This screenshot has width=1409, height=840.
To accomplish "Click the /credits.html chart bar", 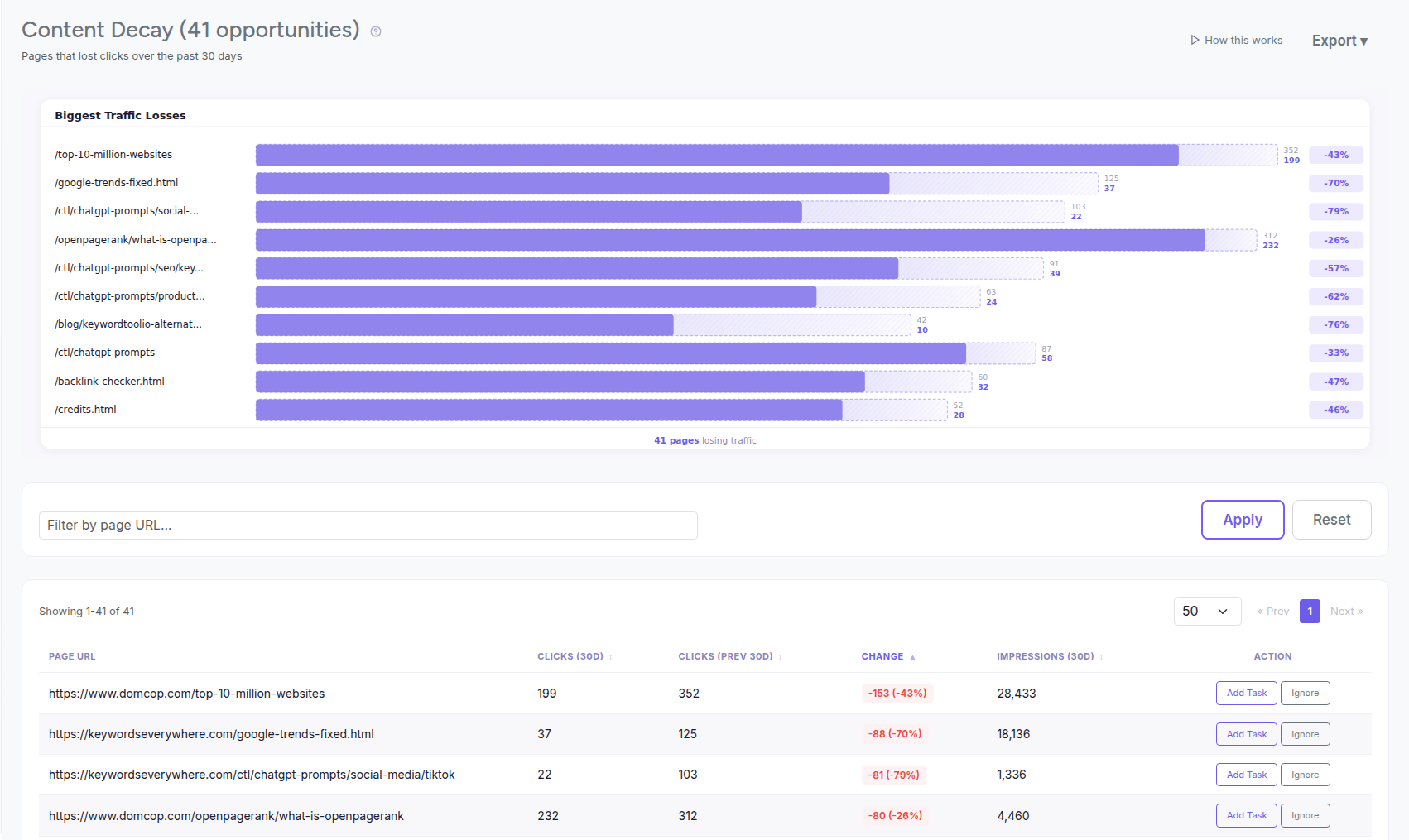I will [x=549, y=410].
